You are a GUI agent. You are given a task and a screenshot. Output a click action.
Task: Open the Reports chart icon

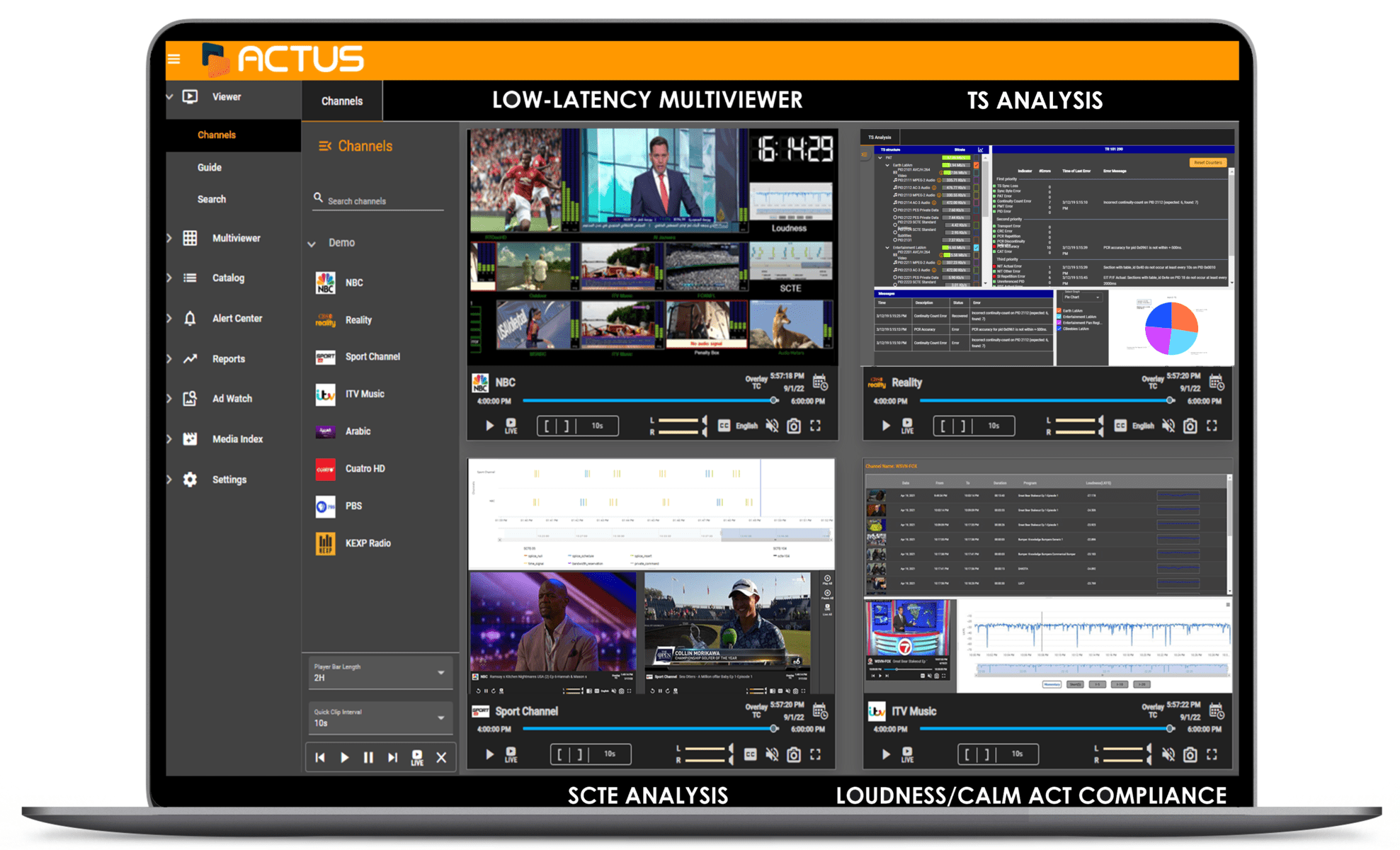(190, 358)
